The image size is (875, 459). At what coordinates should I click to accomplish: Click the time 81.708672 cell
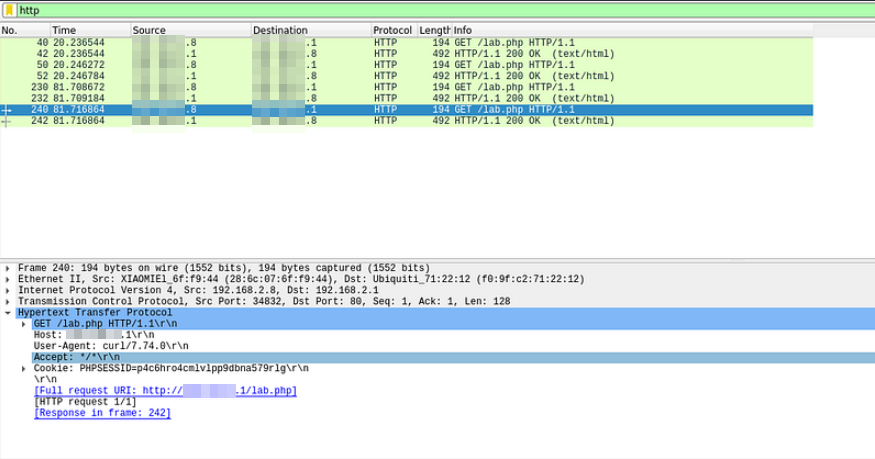point(79,88)
